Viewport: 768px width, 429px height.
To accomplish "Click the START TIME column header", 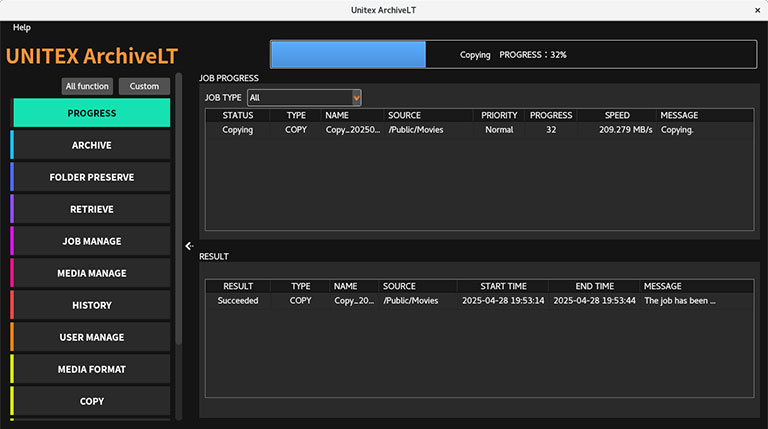I will pos(503,286).
